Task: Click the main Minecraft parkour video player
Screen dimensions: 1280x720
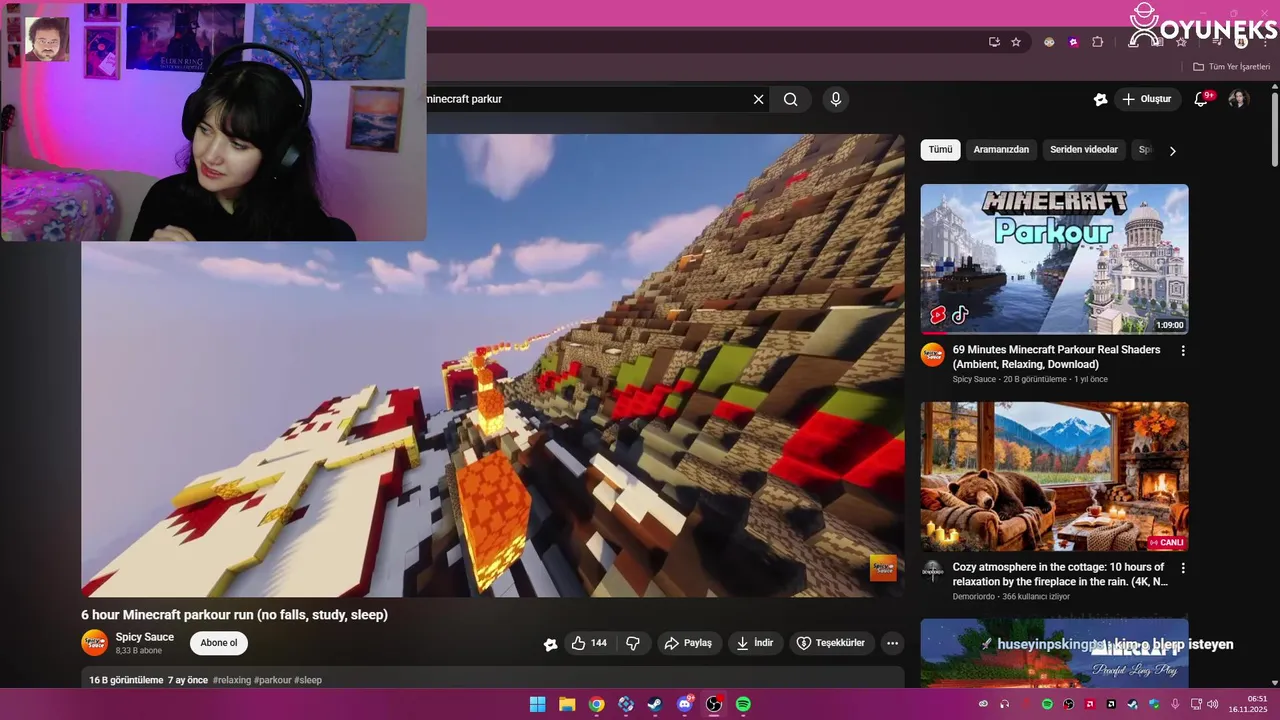Action: click(x=493, y=366)
